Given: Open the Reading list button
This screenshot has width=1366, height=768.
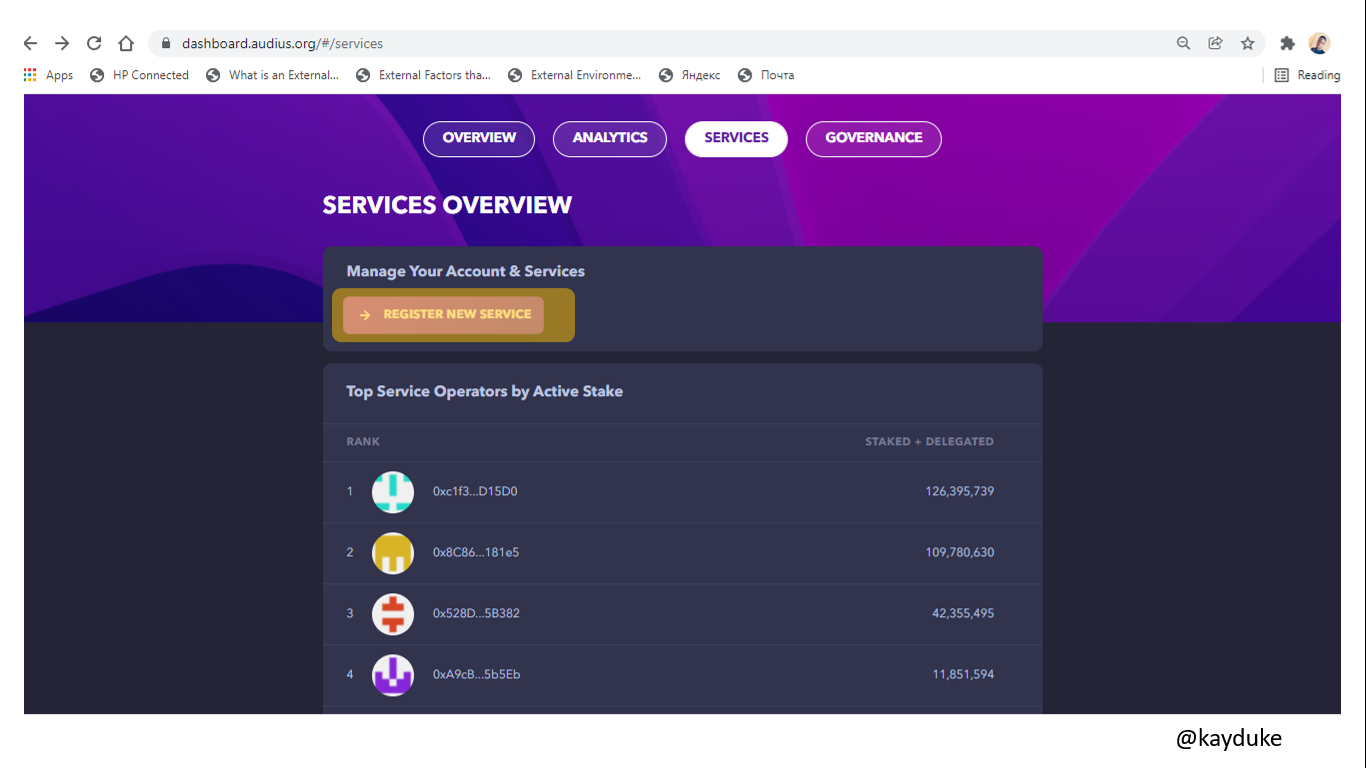Looking at the screenshot, I should [x=1308, y=75].
